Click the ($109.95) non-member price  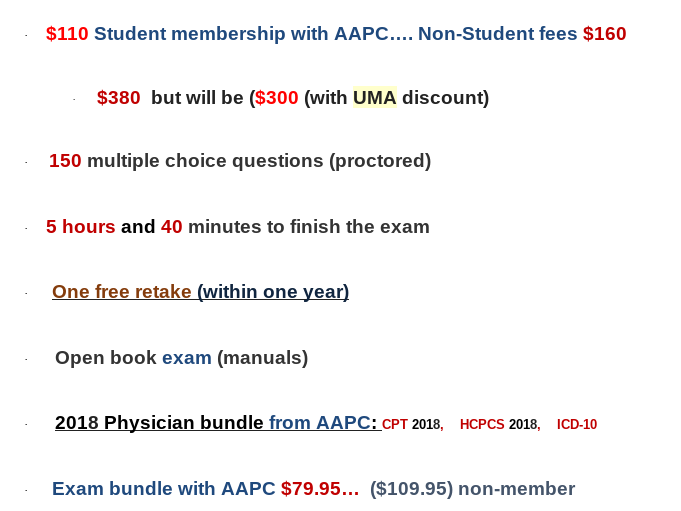411,489
